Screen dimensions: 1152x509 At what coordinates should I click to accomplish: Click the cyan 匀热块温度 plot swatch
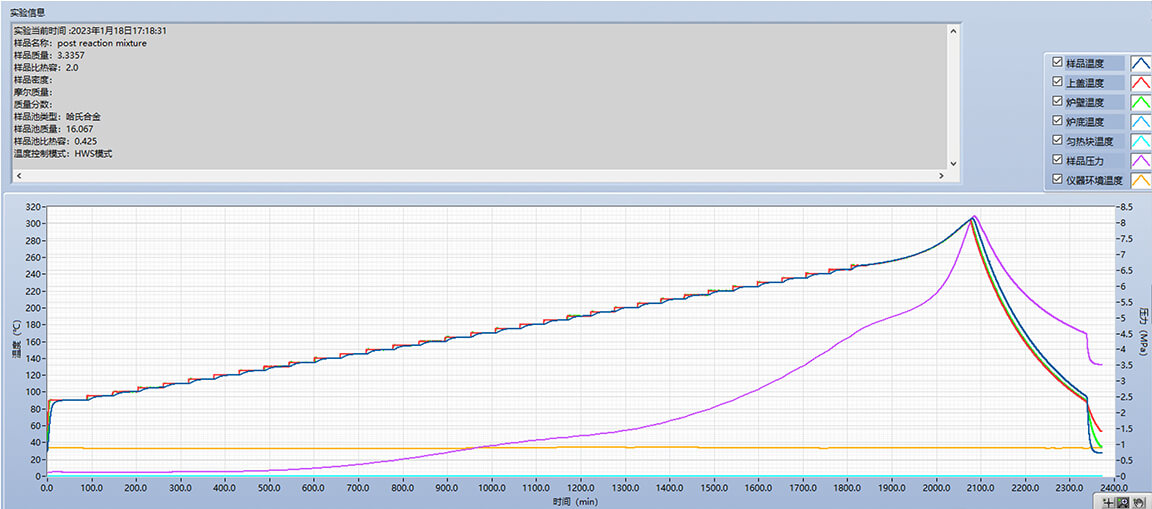[x=1140, y=141]
